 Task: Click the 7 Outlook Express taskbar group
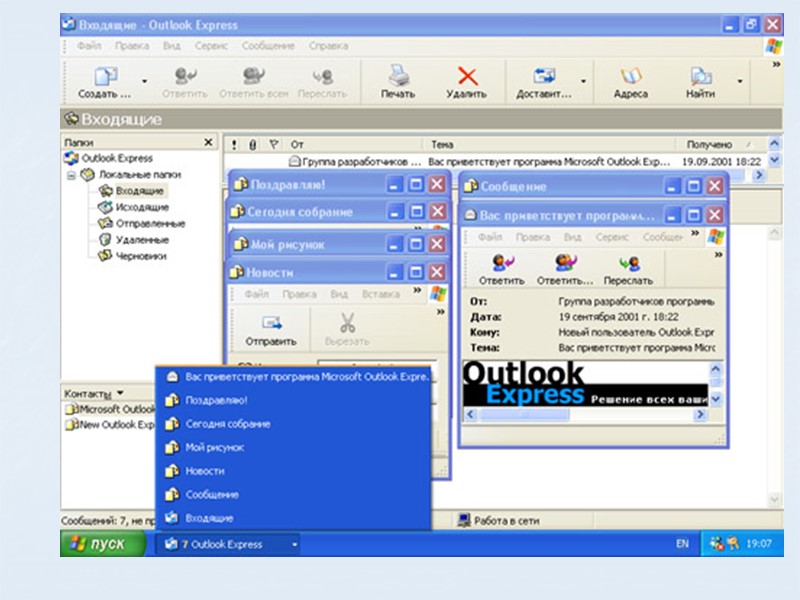(x=228, y=544)
